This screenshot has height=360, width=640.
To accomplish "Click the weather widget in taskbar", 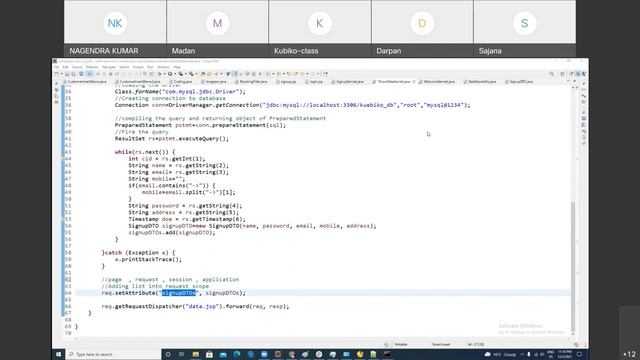I will tap(500, 354).
